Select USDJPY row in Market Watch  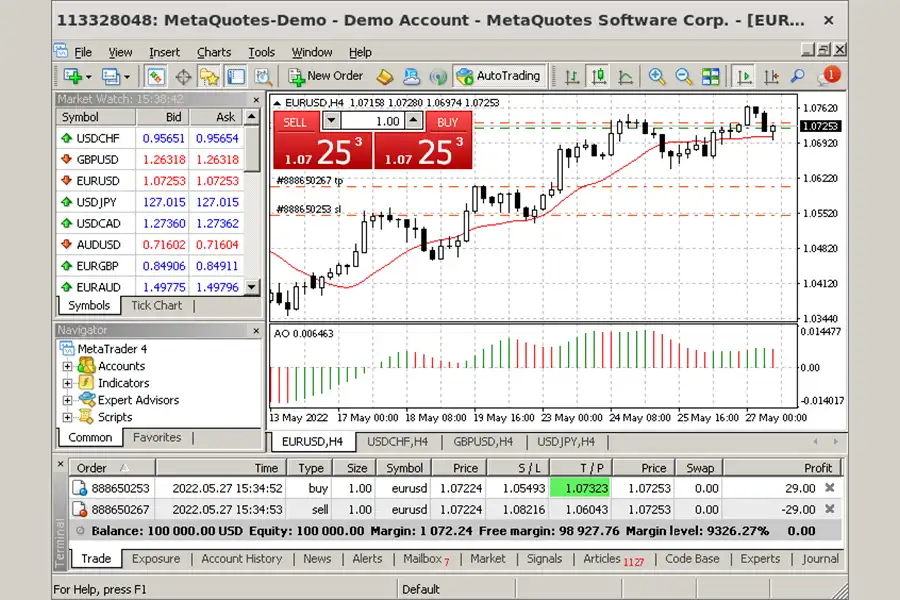pos(150,202)
